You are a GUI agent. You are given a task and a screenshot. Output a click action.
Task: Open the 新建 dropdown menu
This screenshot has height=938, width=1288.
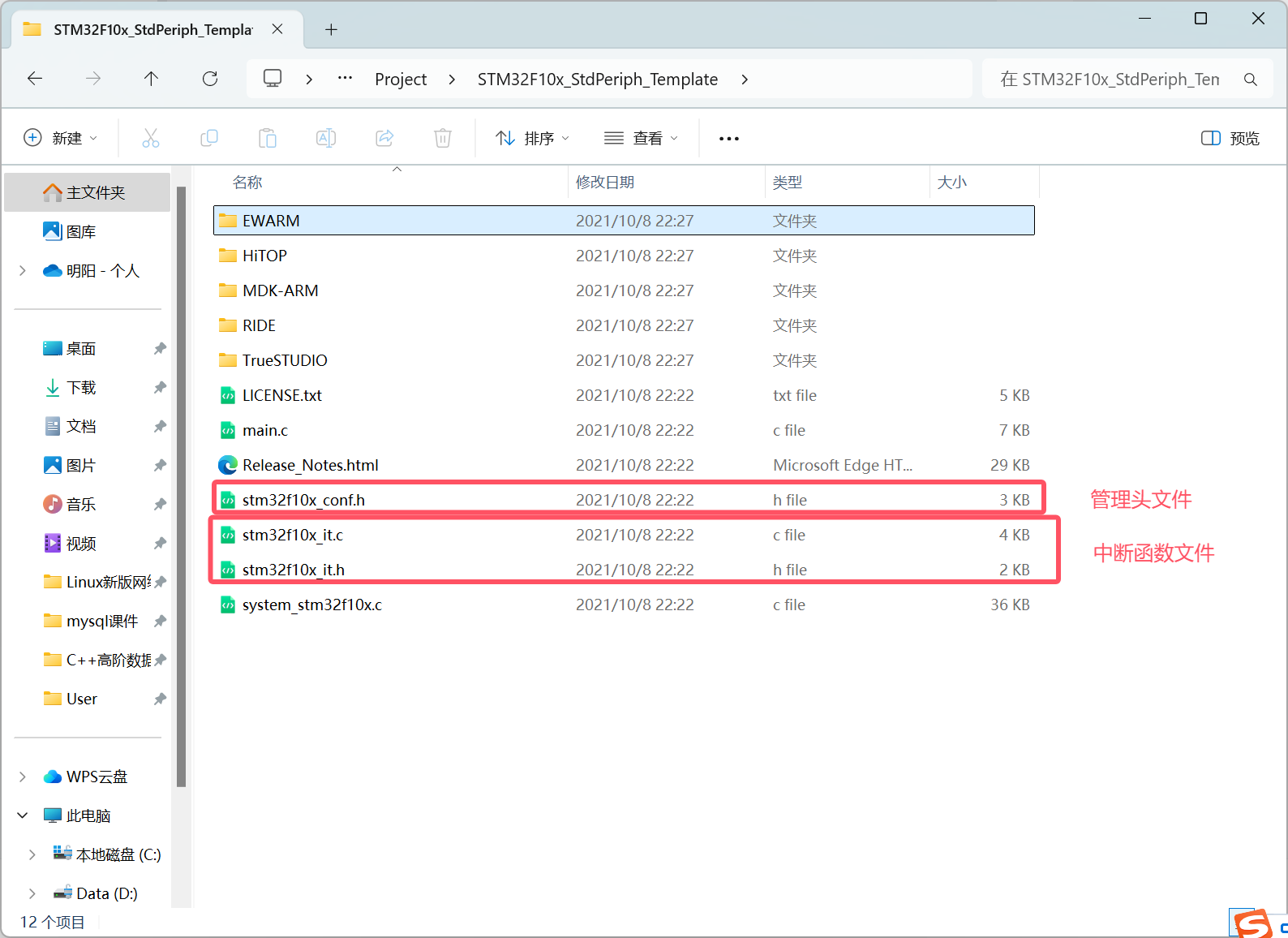pyautogui.click(x=61, y=138)
